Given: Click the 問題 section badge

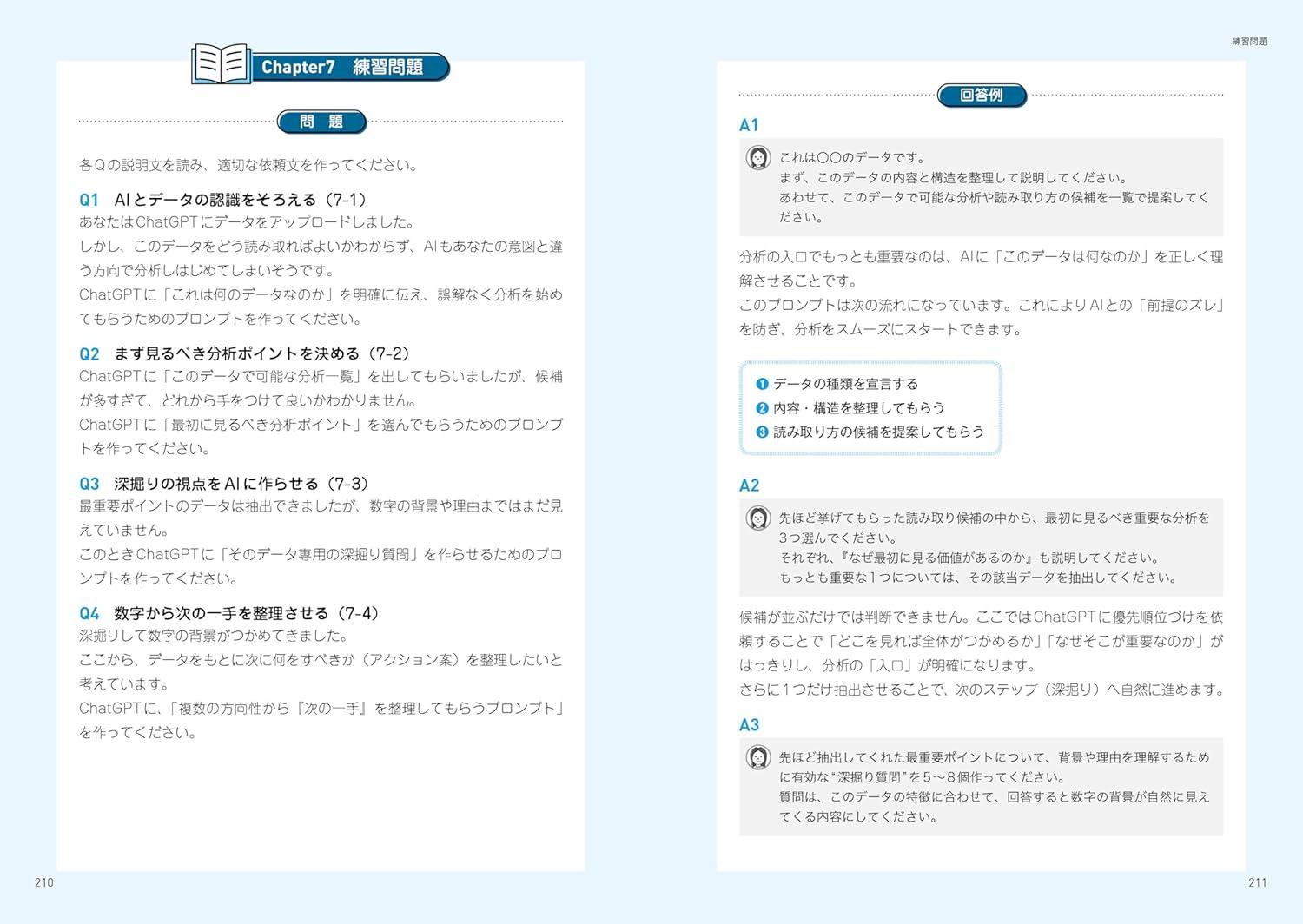Looking at the screenshot, I should pos(321,122).
